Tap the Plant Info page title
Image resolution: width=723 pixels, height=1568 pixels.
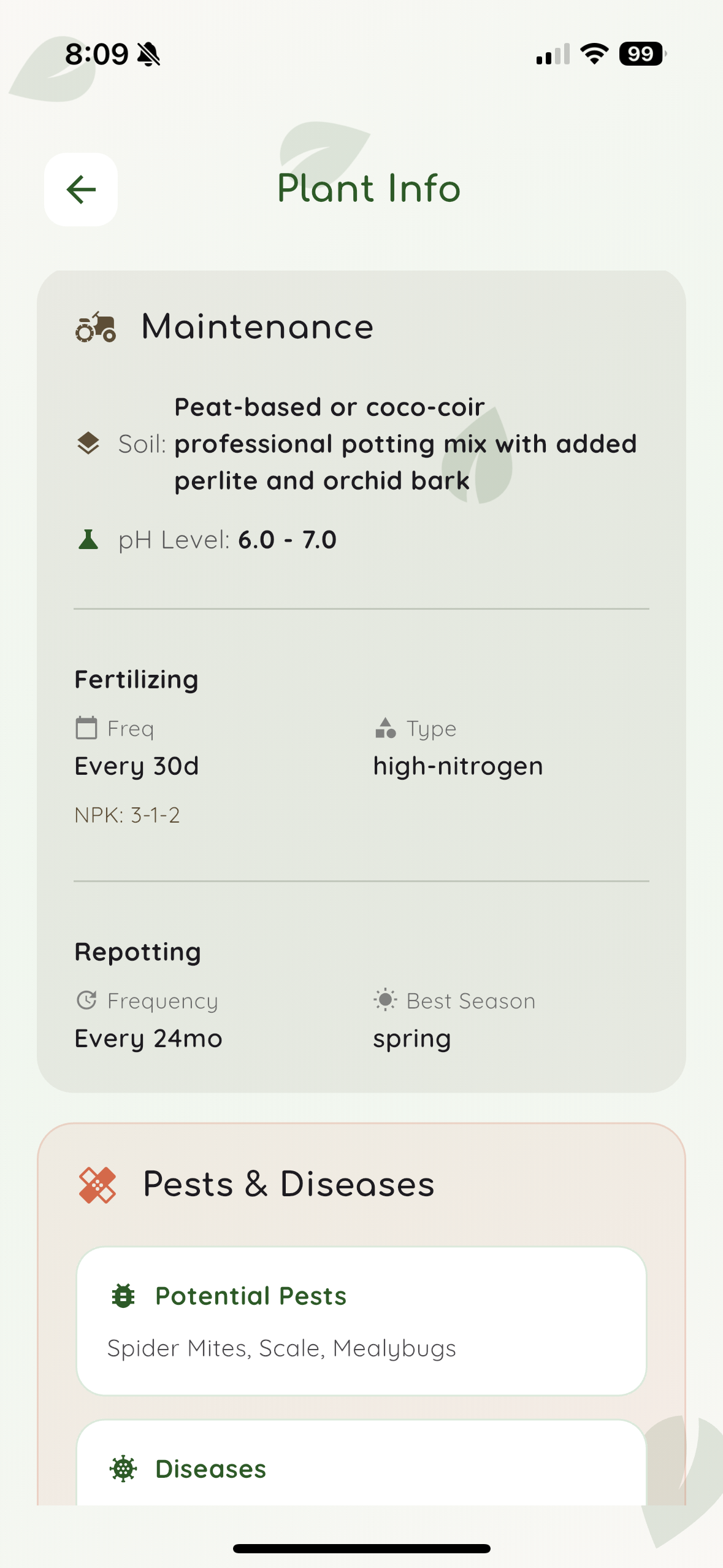coord(369,188)
